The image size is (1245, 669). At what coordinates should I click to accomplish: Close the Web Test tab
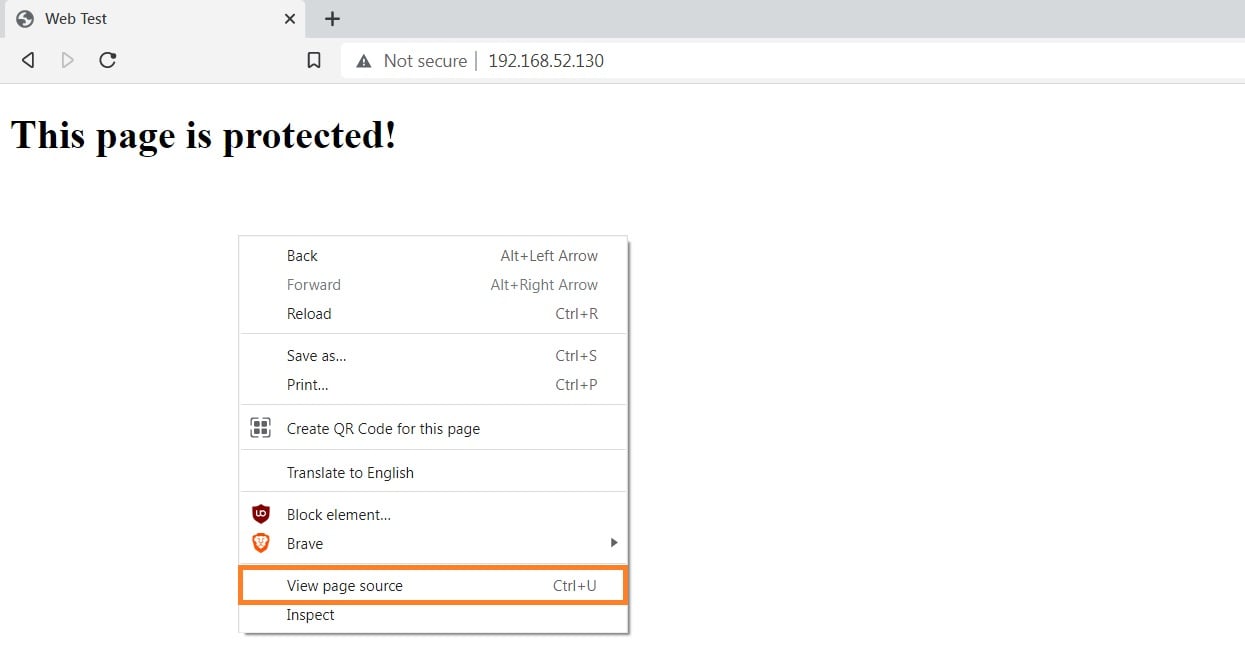290,19
